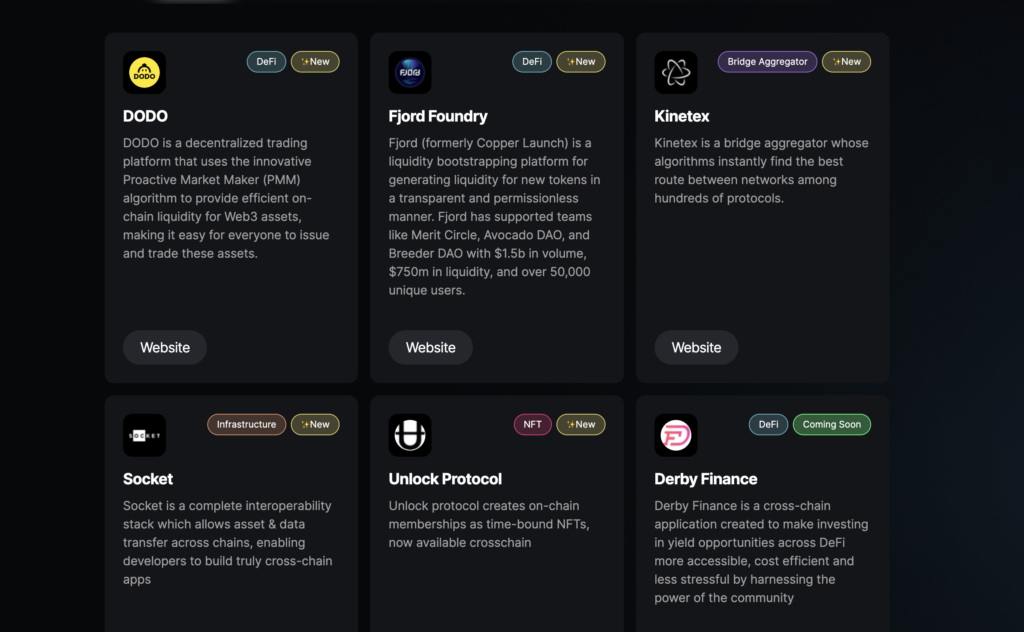Click the Derby Finance pink logo
1024x632 pixels.
point(676,436)
